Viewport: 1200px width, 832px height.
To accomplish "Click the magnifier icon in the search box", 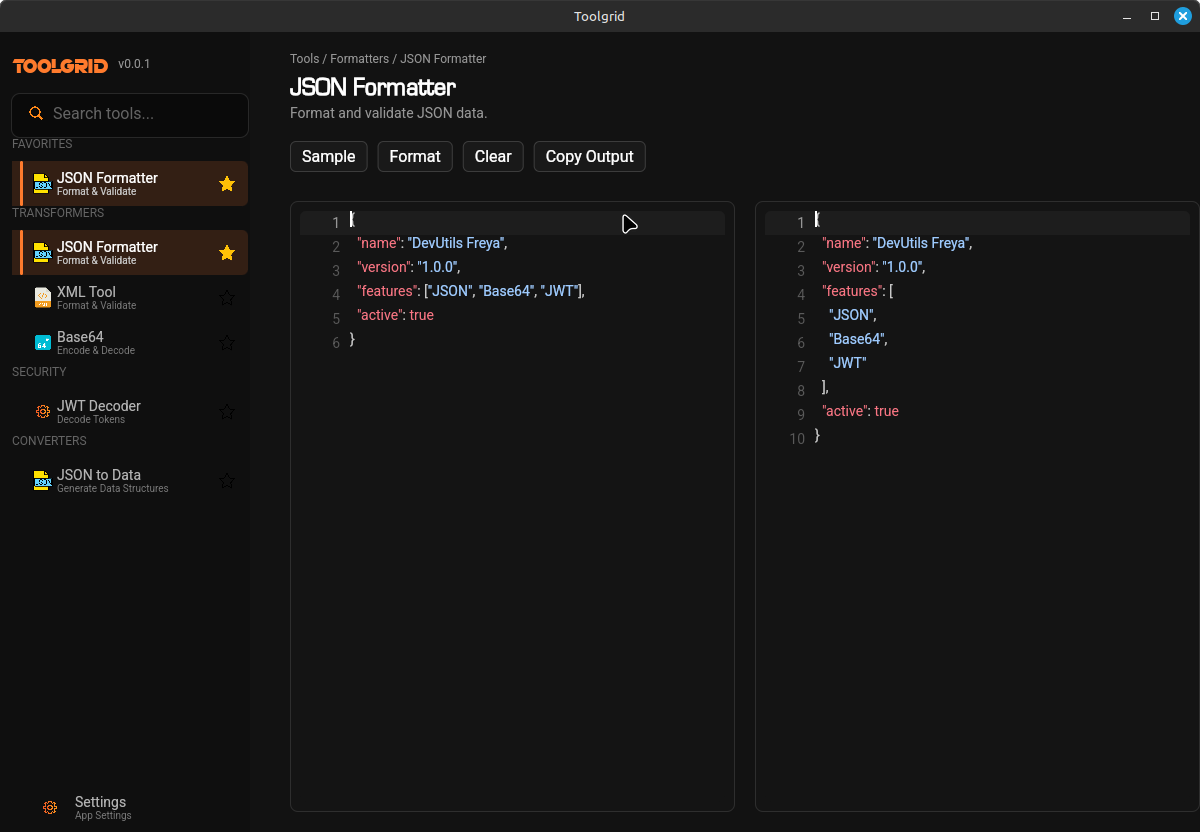I will (x=37, y=114).
